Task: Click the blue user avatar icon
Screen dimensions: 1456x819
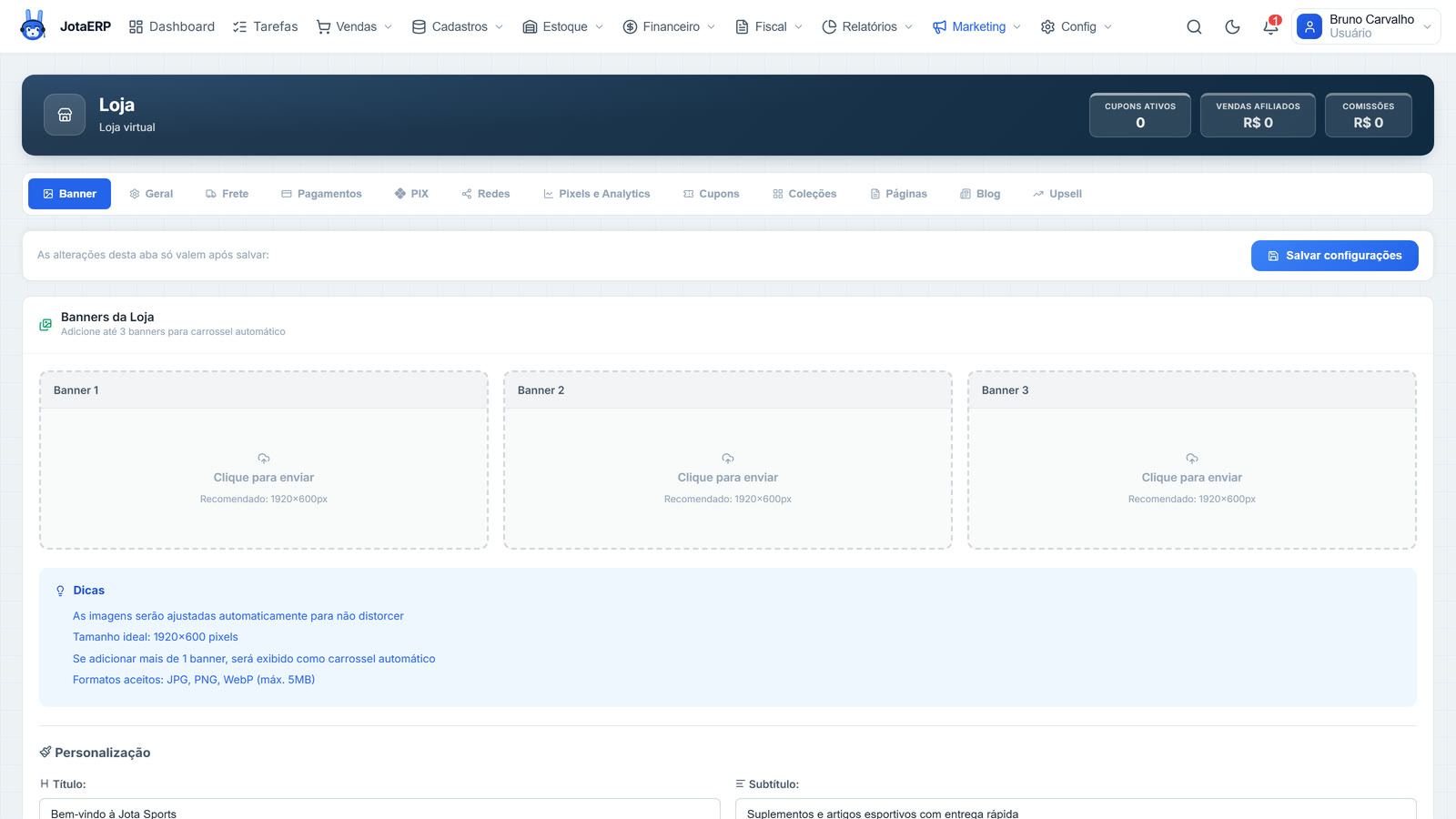Action: (1309, 26)
